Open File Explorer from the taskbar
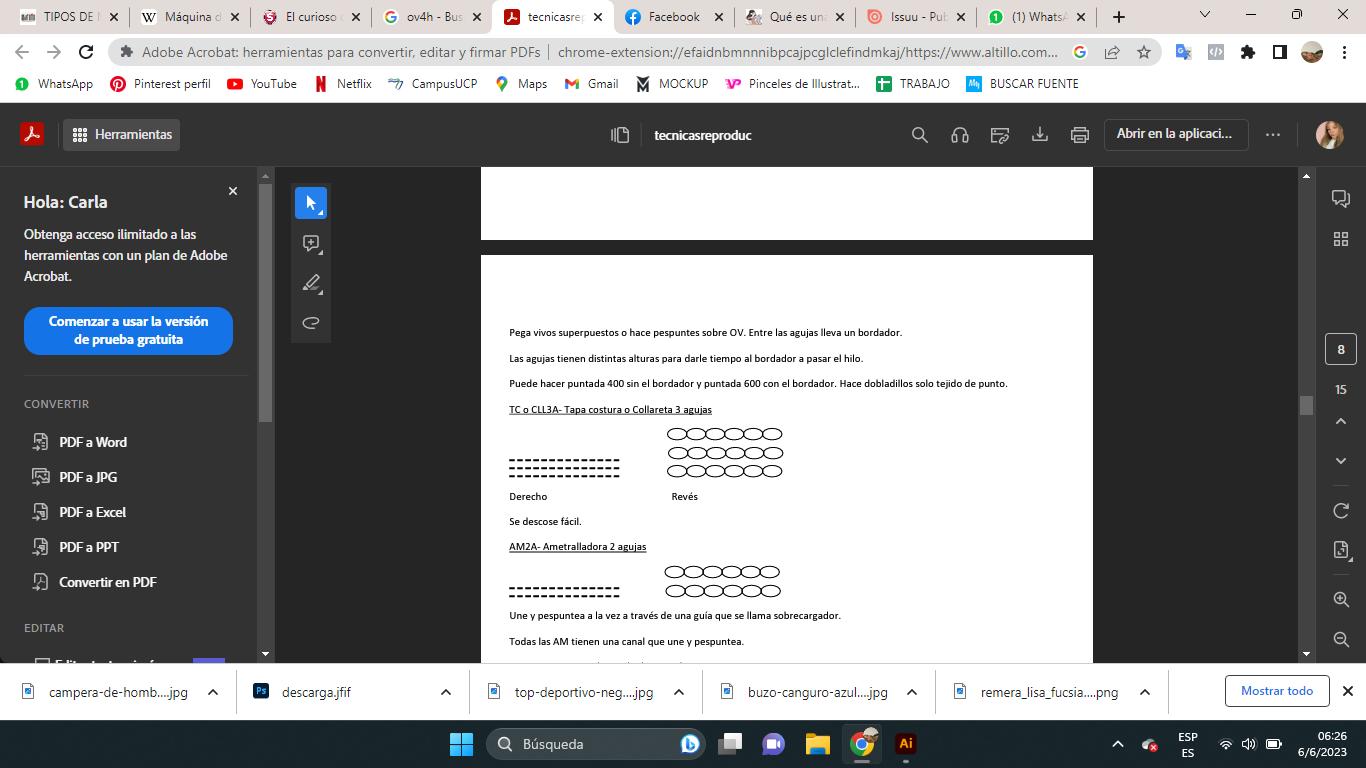 pos(818,744)
